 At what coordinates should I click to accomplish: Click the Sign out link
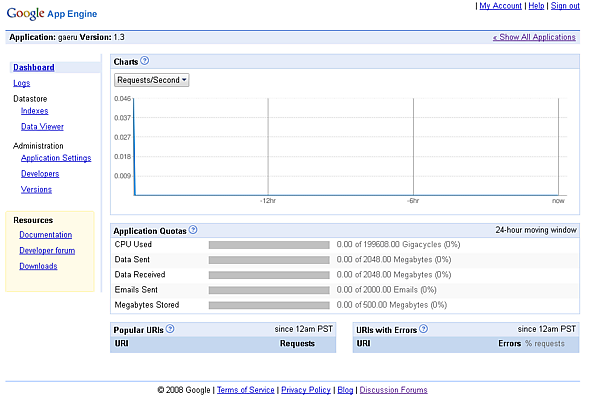[x=565, y=6]
